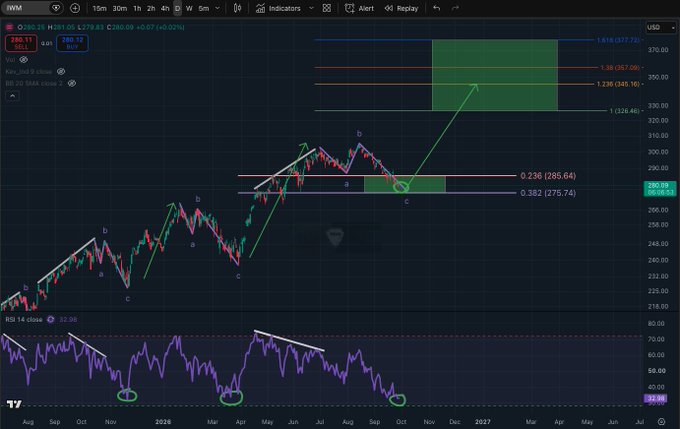Show the hidden Kev_Ind 9 close indicator
This screenshot has height=429, width=680.
click(x=61, y=71)
